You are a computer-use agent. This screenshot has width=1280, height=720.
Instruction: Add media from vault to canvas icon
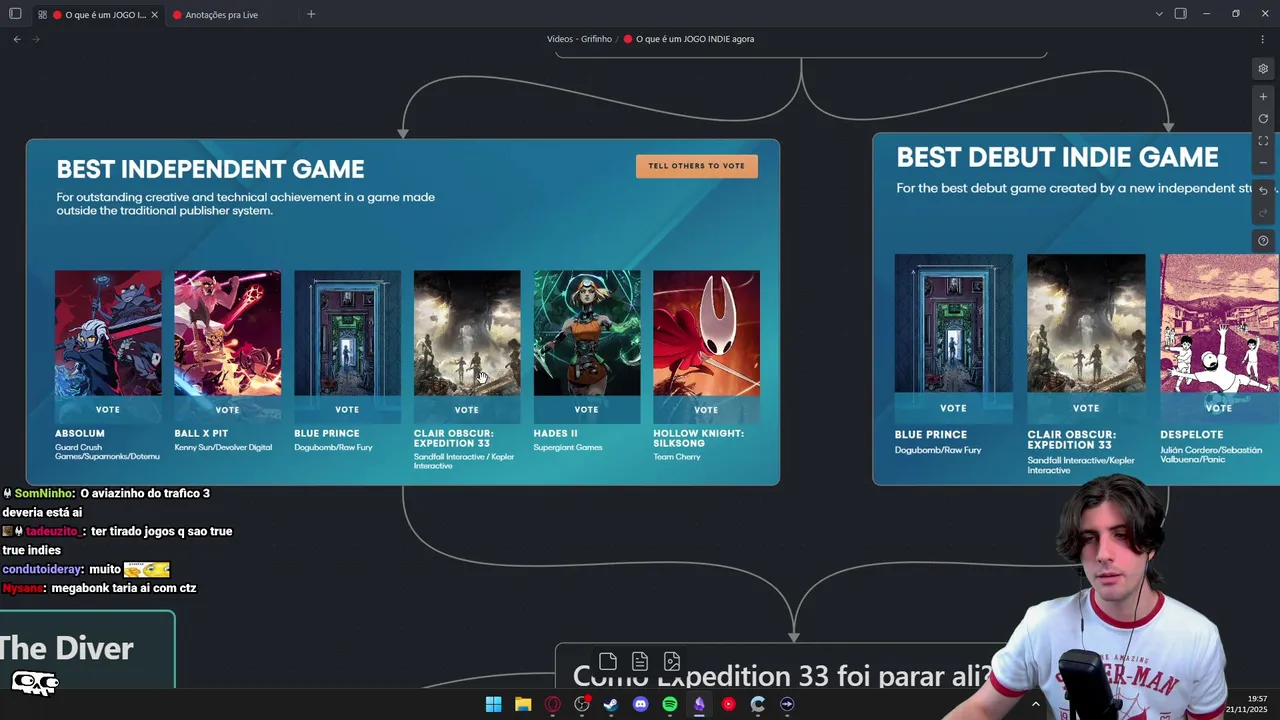[x=672, y=662]
